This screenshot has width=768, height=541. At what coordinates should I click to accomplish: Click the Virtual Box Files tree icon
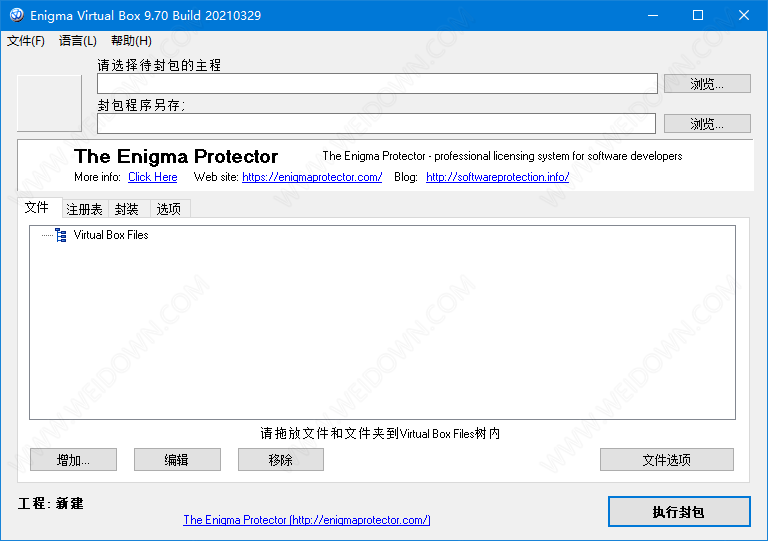click(61, 235)
